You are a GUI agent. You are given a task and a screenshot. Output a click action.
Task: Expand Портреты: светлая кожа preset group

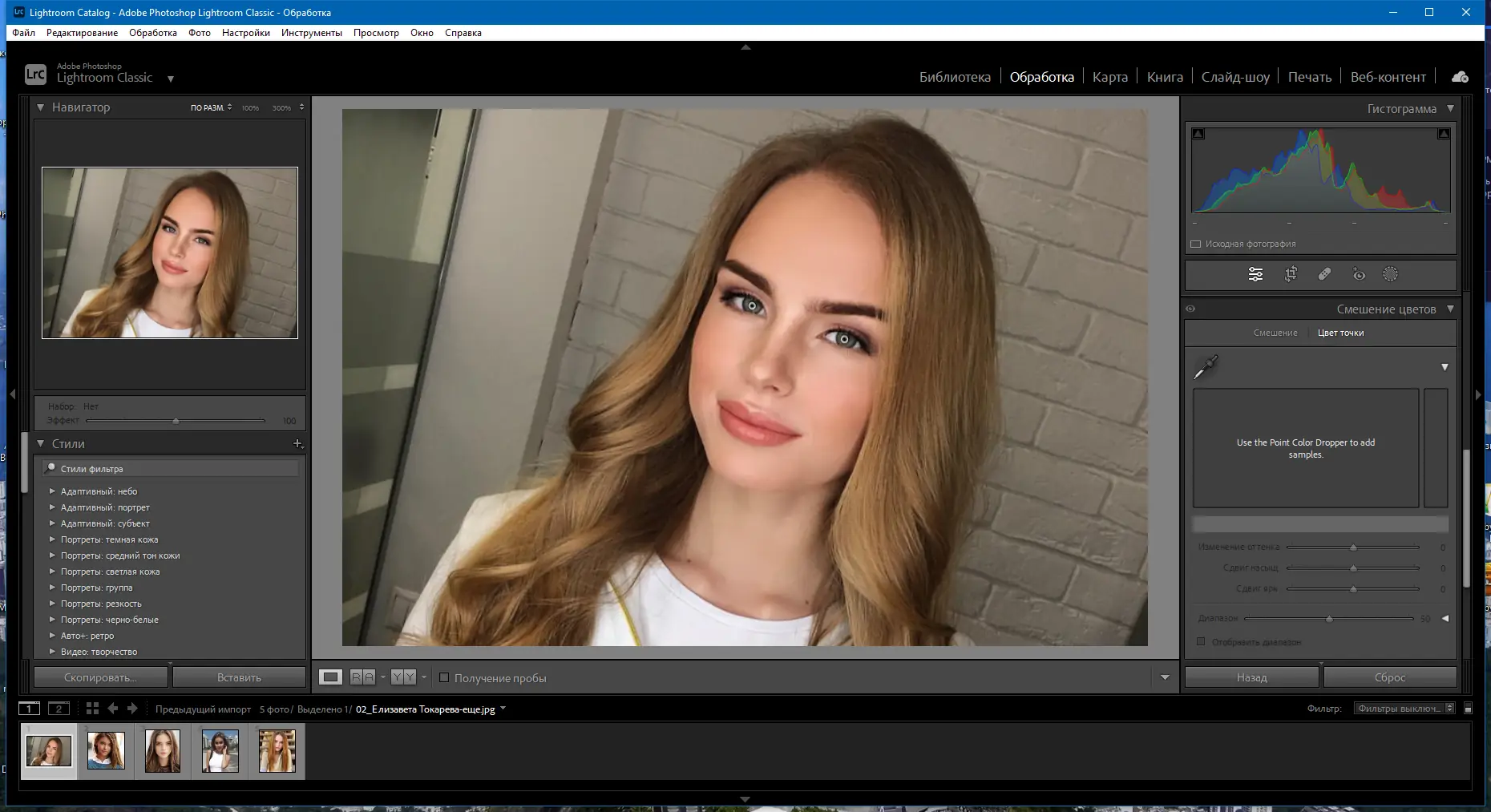point(52,572)
